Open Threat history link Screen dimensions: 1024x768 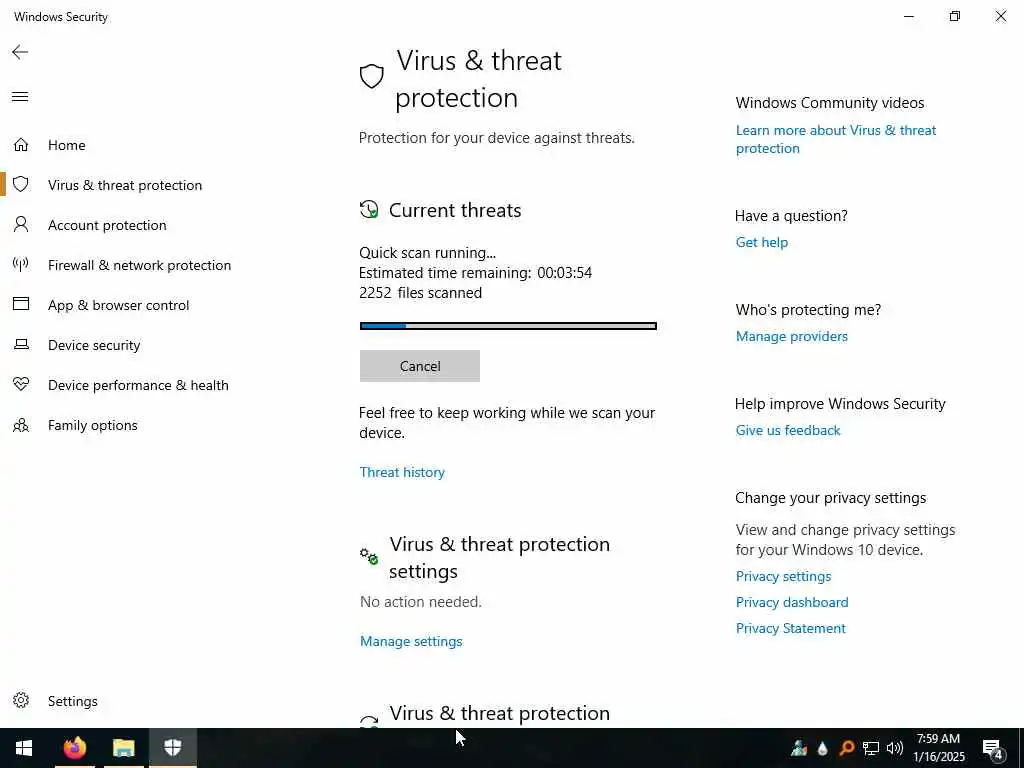(402, 472)
